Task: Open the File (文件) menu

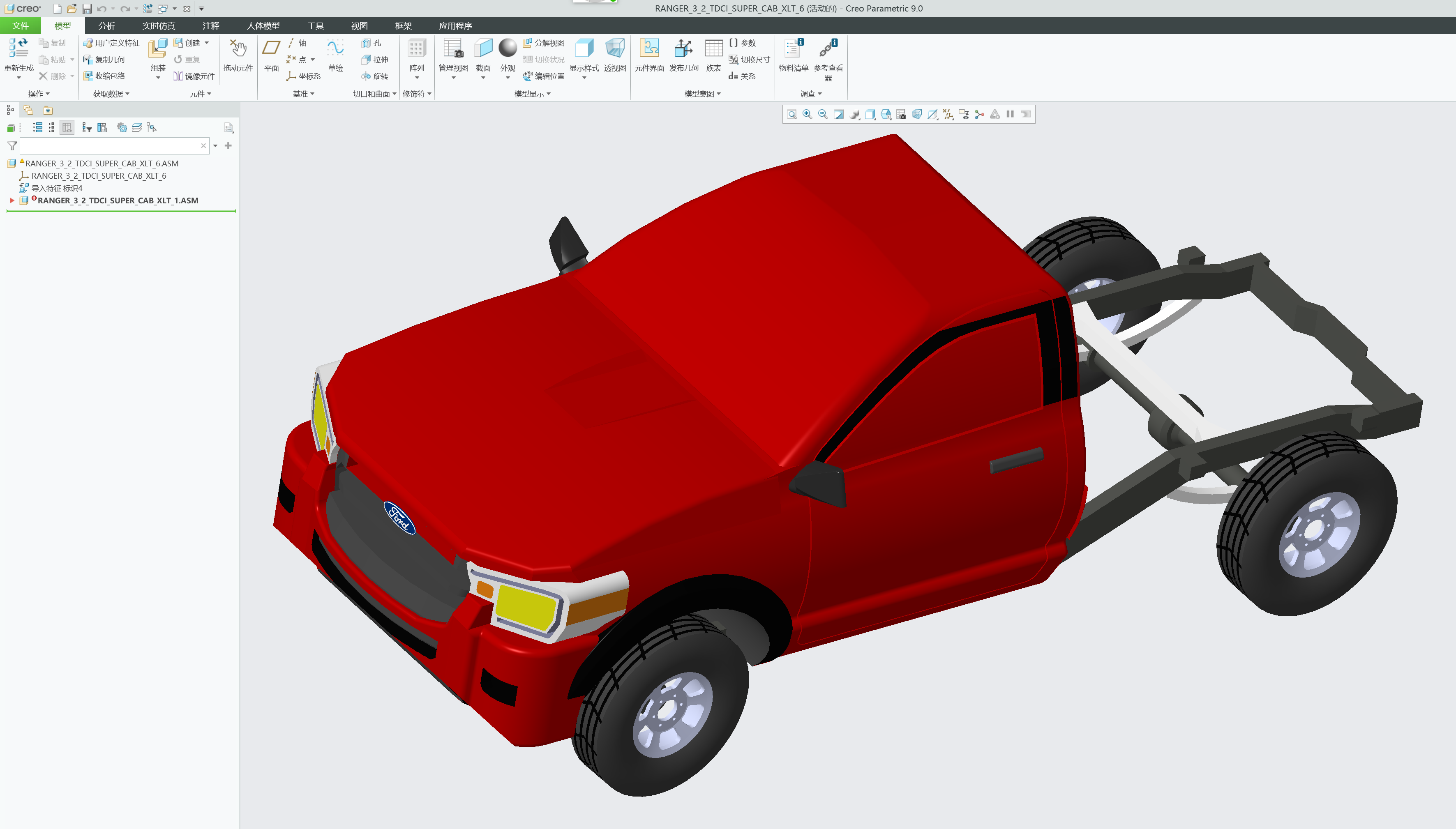Action: 21,26
